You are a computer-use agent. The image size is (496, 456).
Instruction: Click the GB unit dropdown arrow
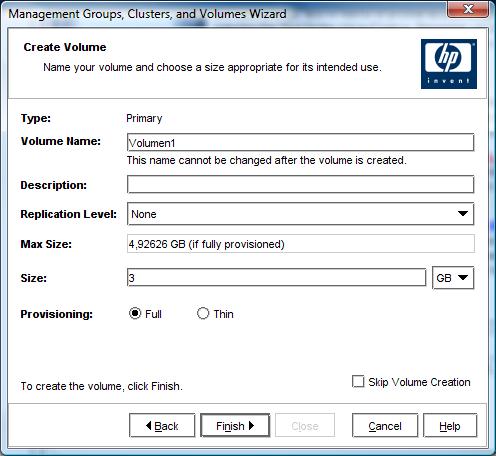click(x=463, y=278)
